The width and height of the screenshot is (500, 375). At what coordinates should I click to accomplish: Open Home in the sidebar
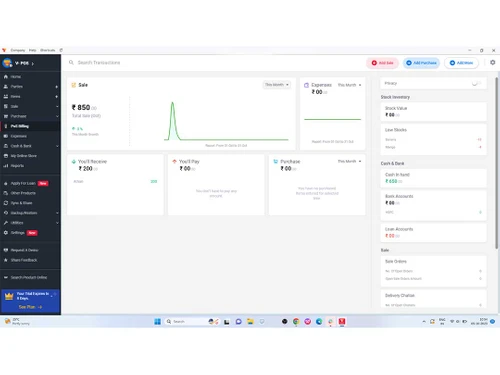pyautogui.click(x=15, y=77)
